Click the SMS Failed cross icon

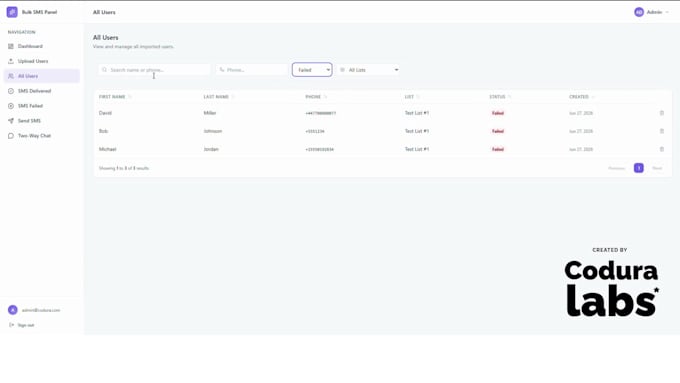pos(11,106)
